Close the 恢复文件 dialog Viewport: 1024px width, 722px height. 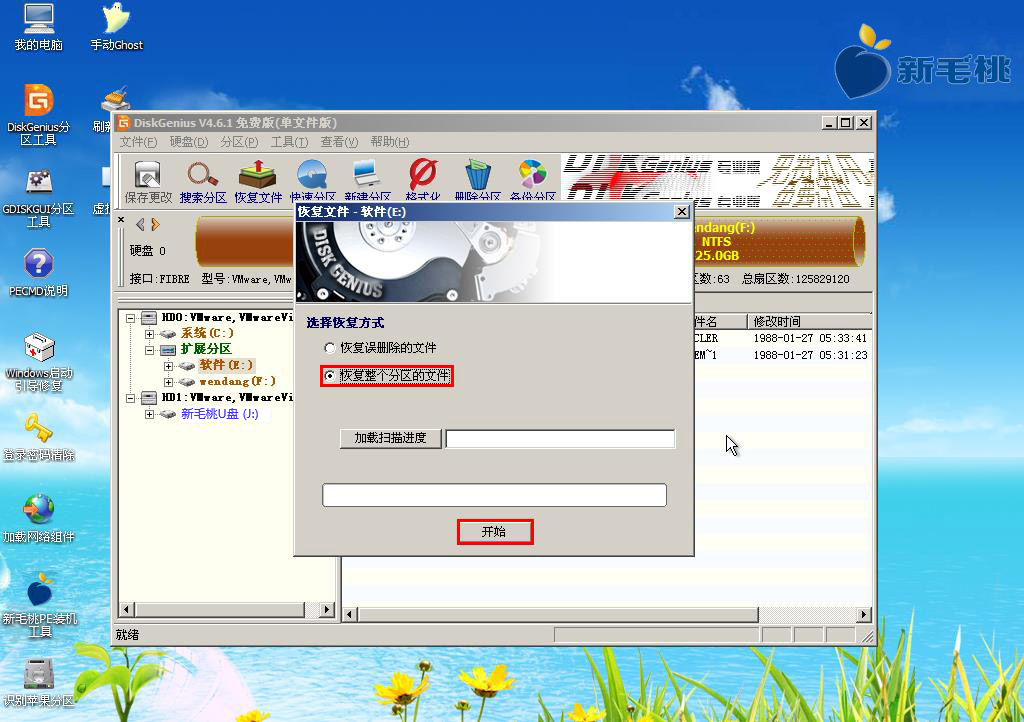pos(682,212)
